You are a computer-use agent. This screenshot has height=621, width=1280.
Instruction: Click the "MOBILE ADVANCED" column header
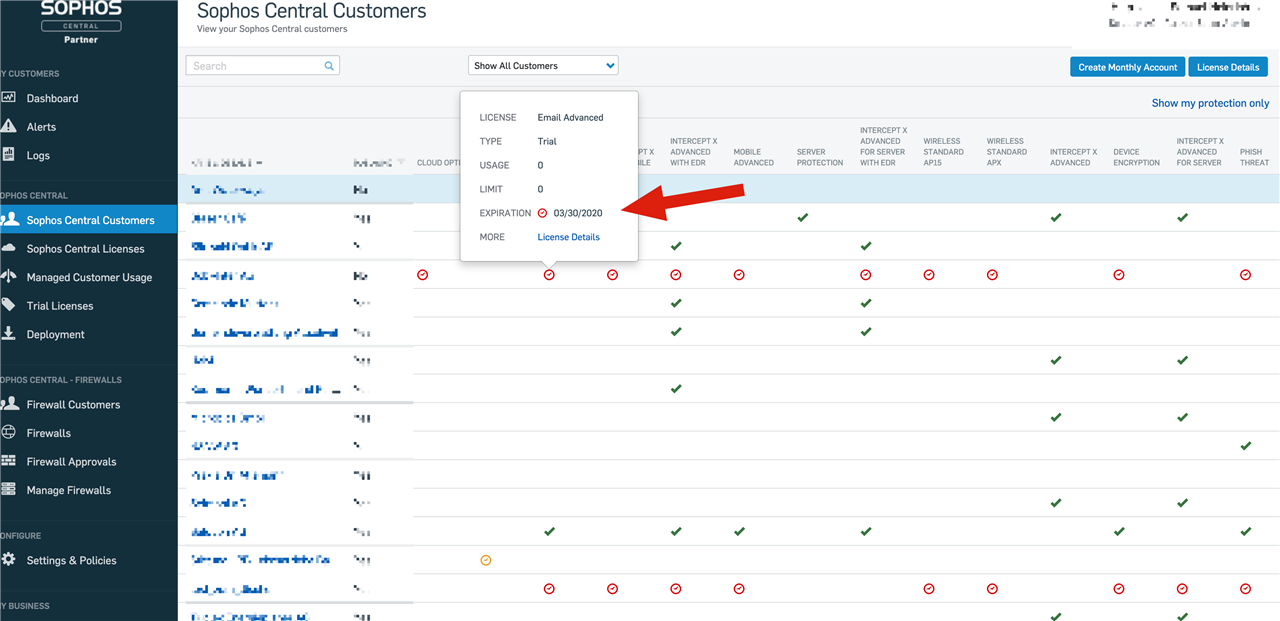[754, 157]
